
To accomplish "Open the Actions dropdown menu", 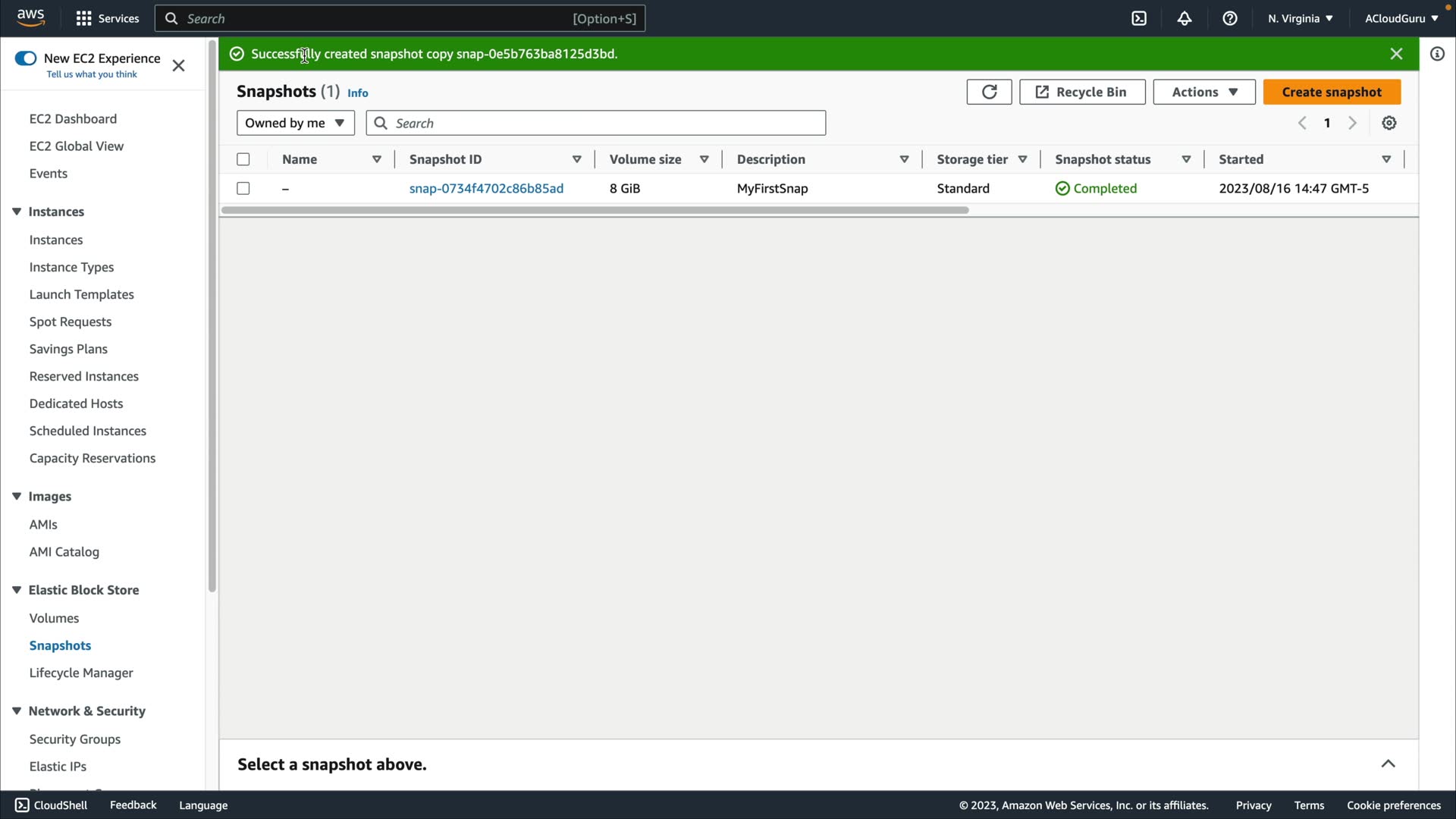I will pyautogui.click(x=1203, y=92).
